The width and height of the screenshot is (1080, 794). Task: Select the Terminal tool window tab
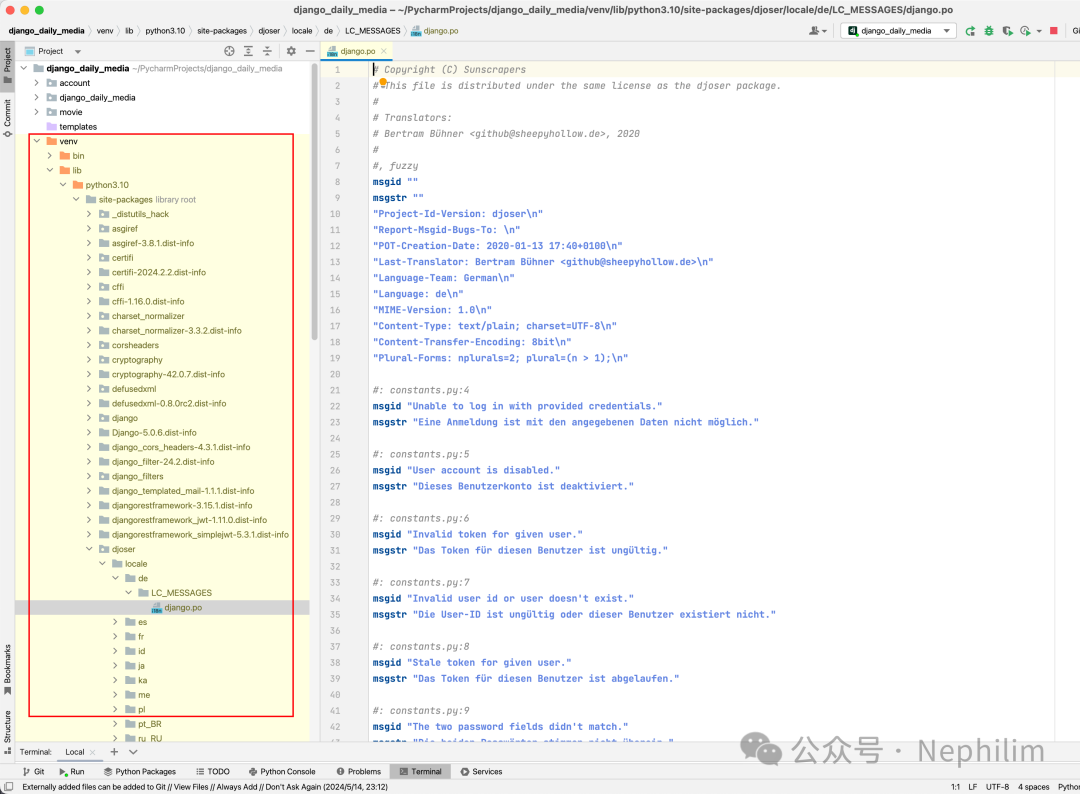[x=420, y=771]
